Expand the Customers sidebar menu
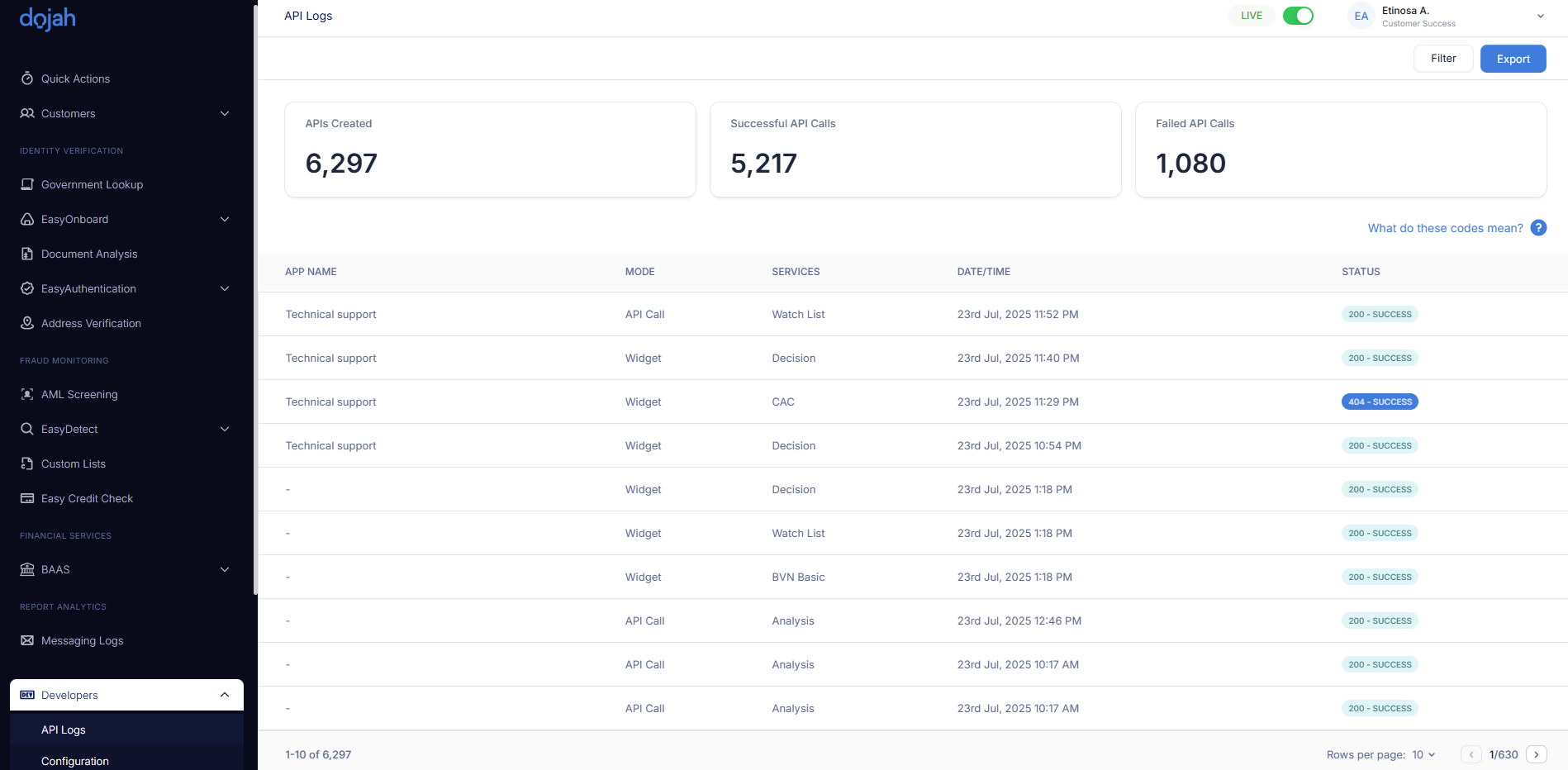1568x770 pixels. pyautogui.click(x=224, y=113)
